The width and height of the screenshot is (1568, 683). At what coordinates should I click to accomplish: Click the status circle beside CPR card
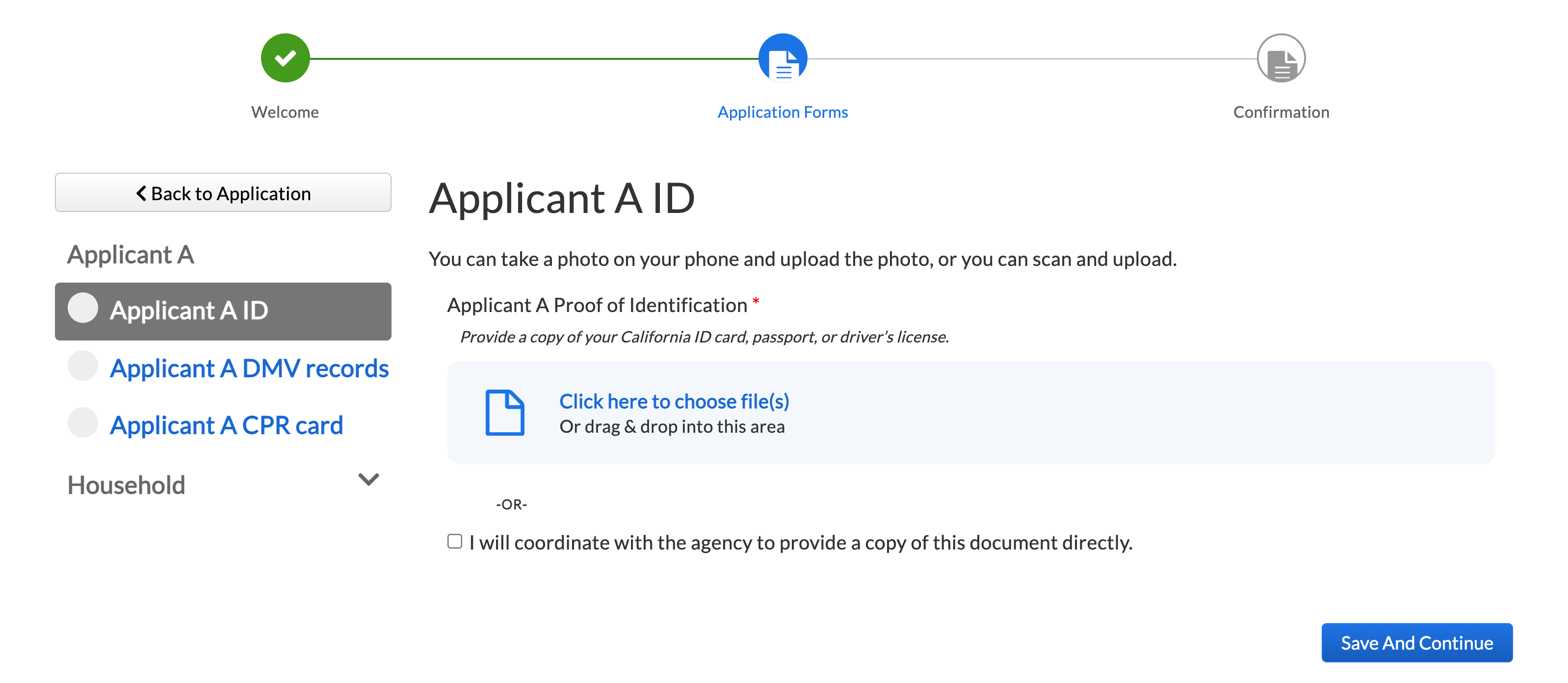pyautogui.click(x=83, y=423)
